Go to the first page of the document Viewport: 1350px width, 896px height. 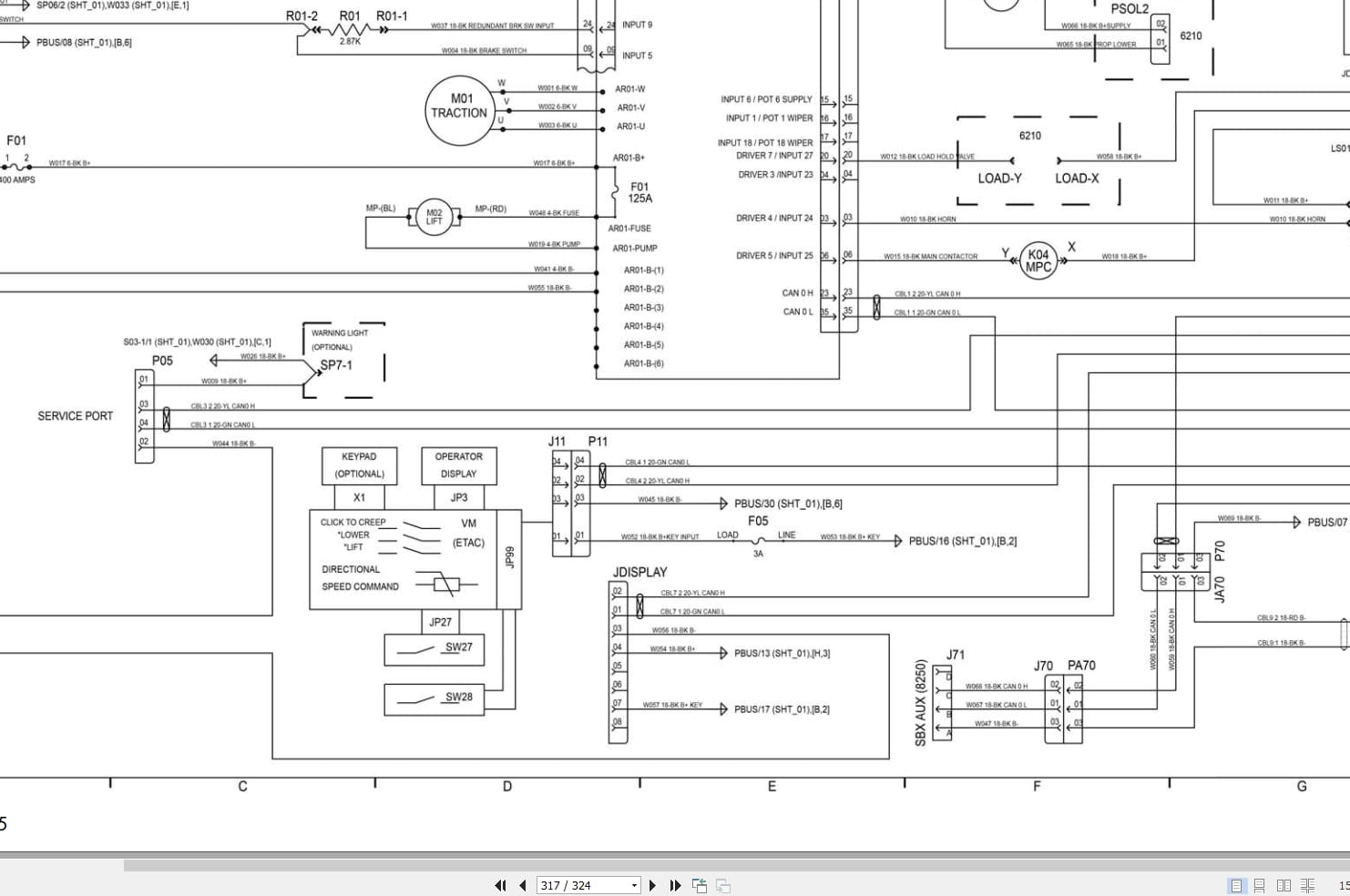pos(500,885)
